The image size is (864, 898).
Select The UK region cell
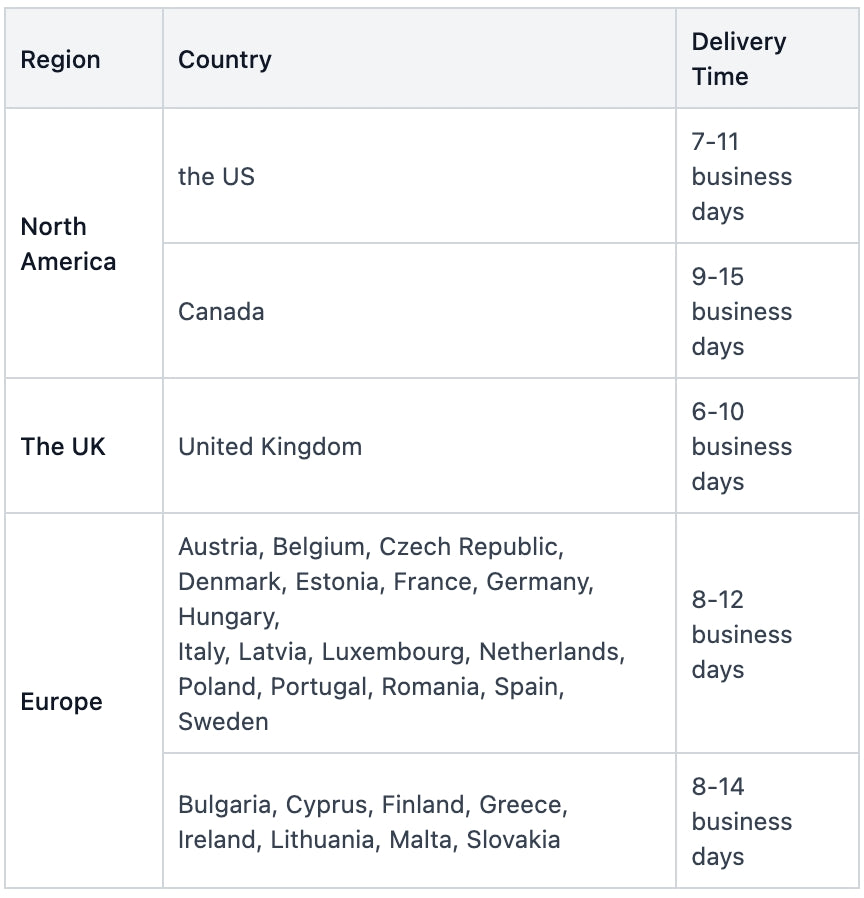[x=63, y=447]
